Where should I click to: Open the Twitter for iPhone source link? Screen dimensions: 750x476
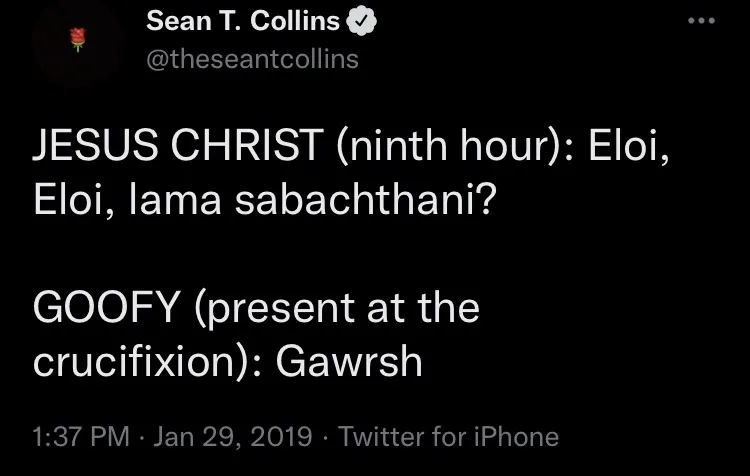coord(449,437)
